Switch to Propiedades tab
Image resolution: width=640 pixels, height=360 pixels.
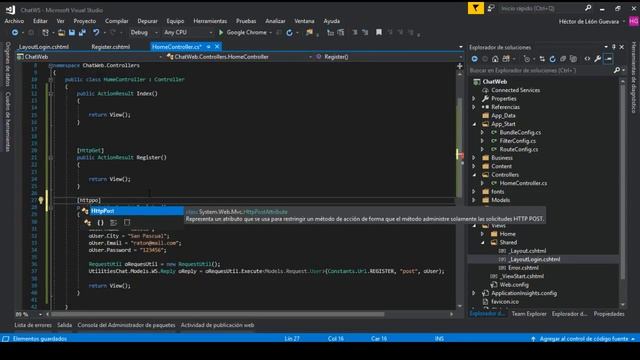tap(609, 314)
